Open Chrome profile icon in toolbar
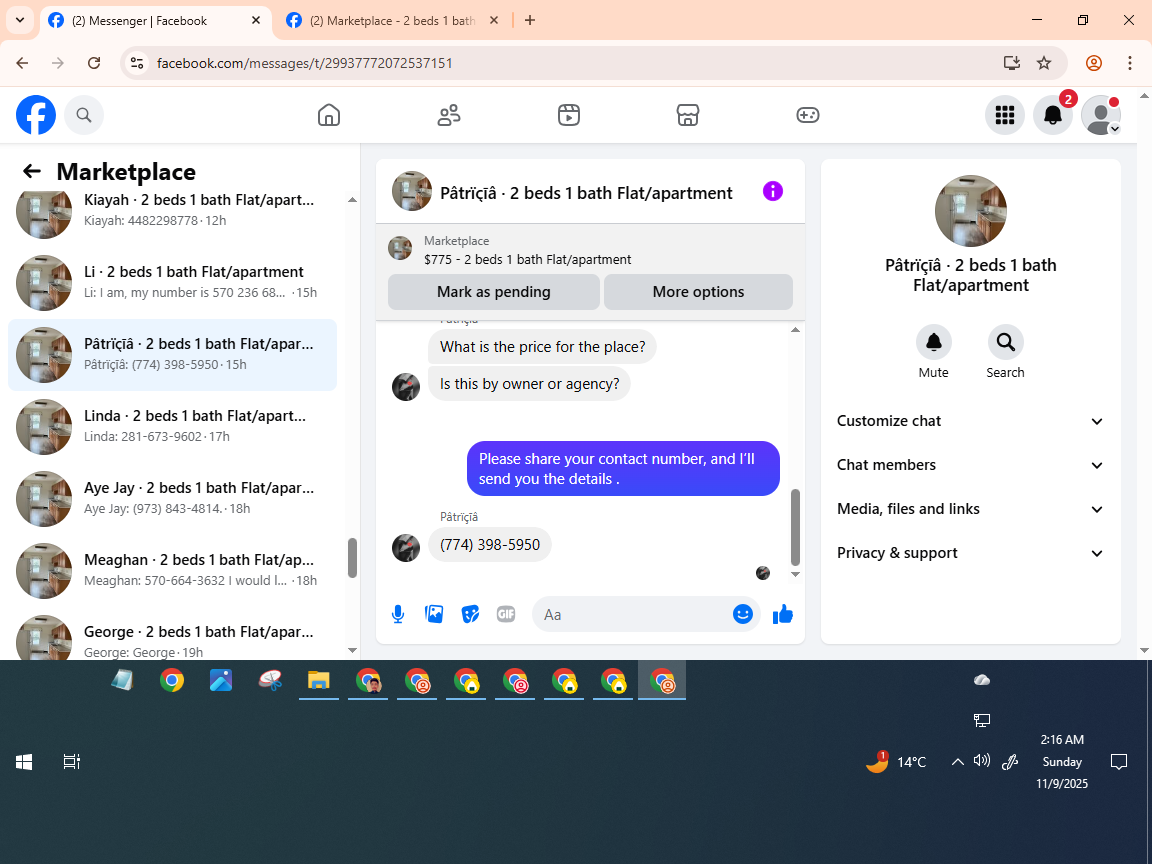Viewport: 1152px width, 864px height. point(1094,63)
